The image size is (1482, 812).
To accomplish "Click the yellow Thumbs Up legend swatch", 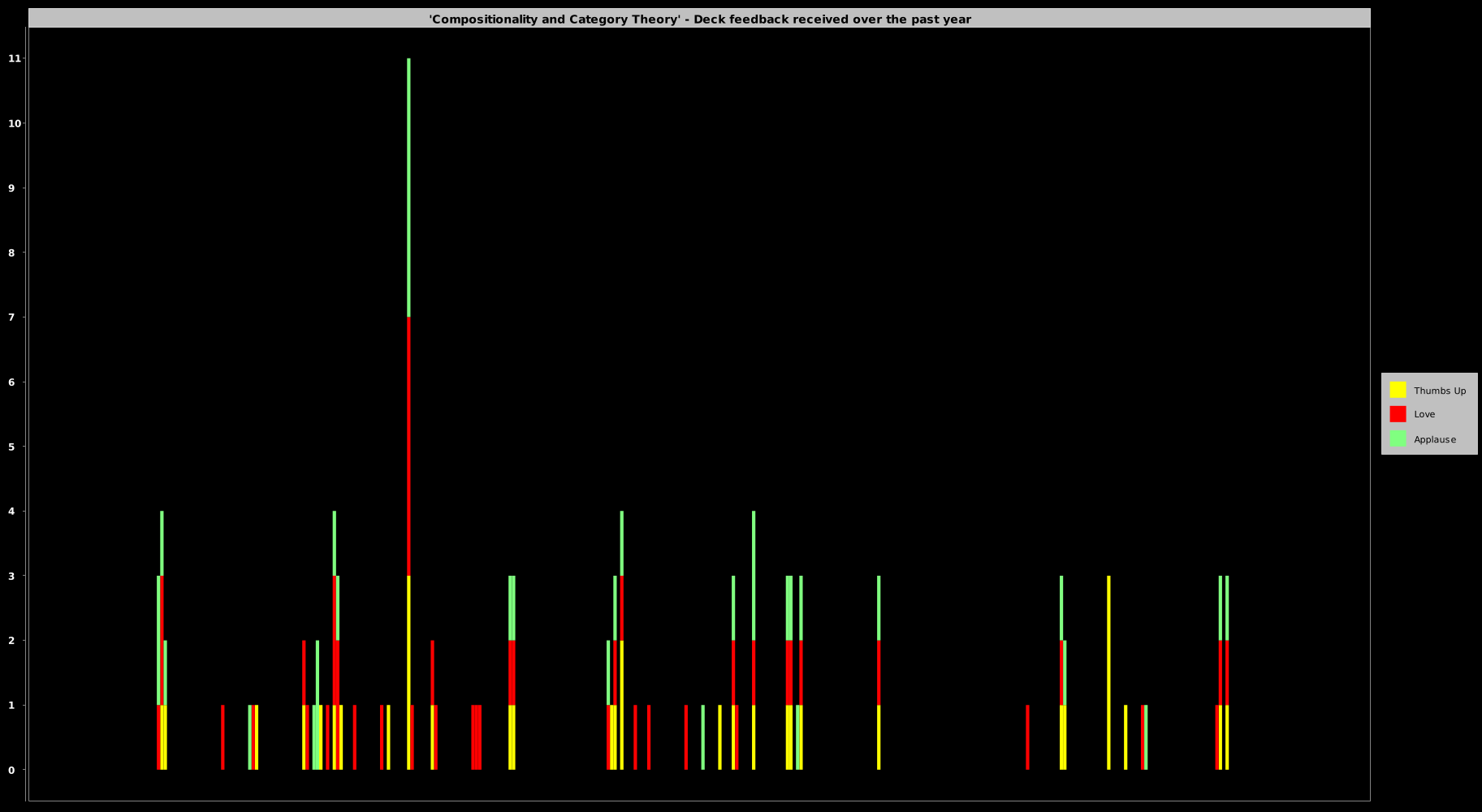I will pos(1398,390).
